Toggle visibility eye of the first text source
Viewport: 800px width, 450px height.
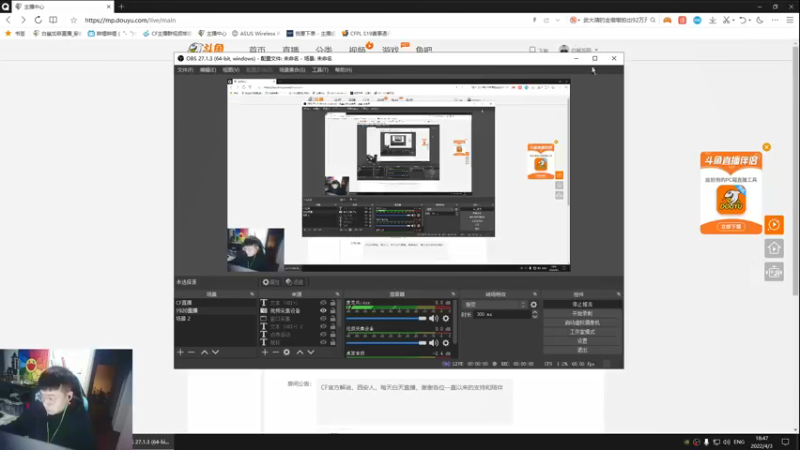click(323, 303)
